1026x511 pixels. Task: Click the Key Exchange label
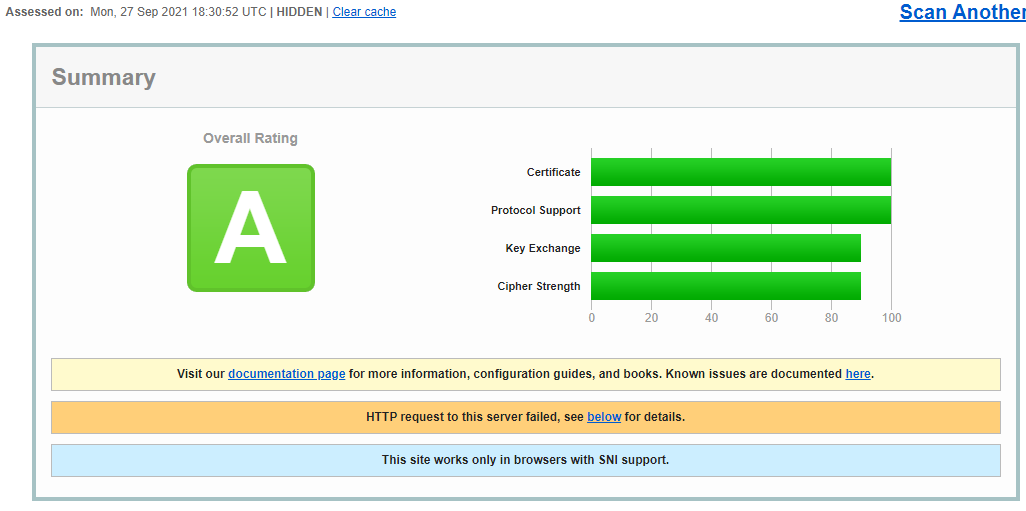tap(543, 248)
